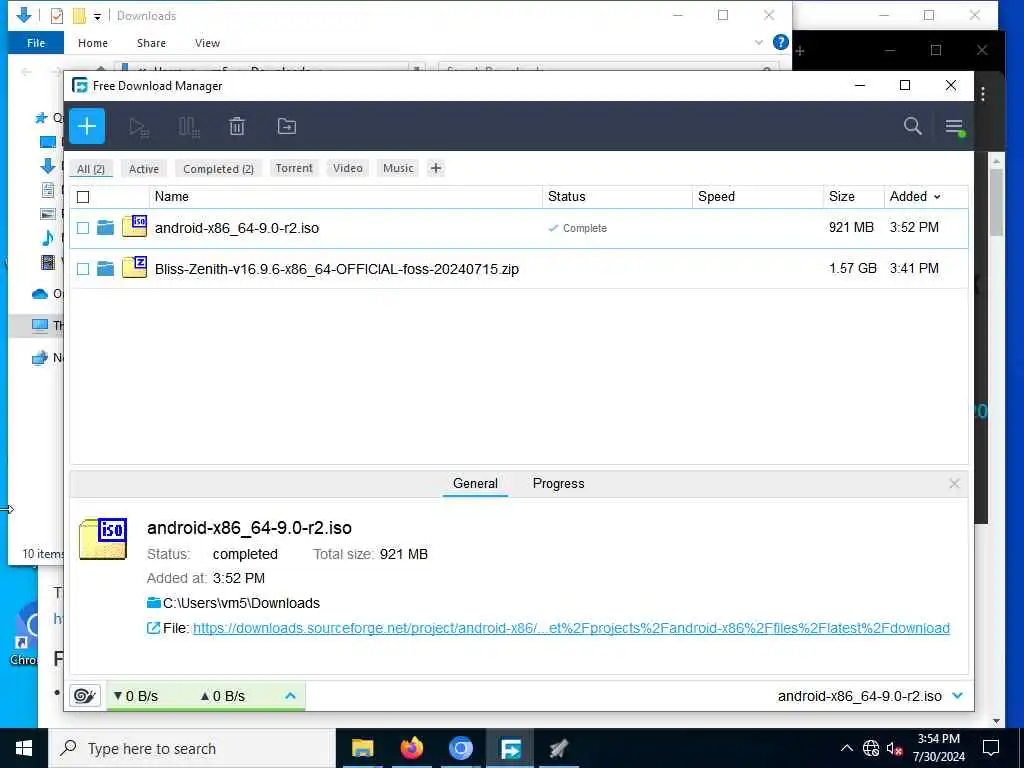Move download to folder icon in toolbar
1024x768 pixels.
(x=287, y=126)
